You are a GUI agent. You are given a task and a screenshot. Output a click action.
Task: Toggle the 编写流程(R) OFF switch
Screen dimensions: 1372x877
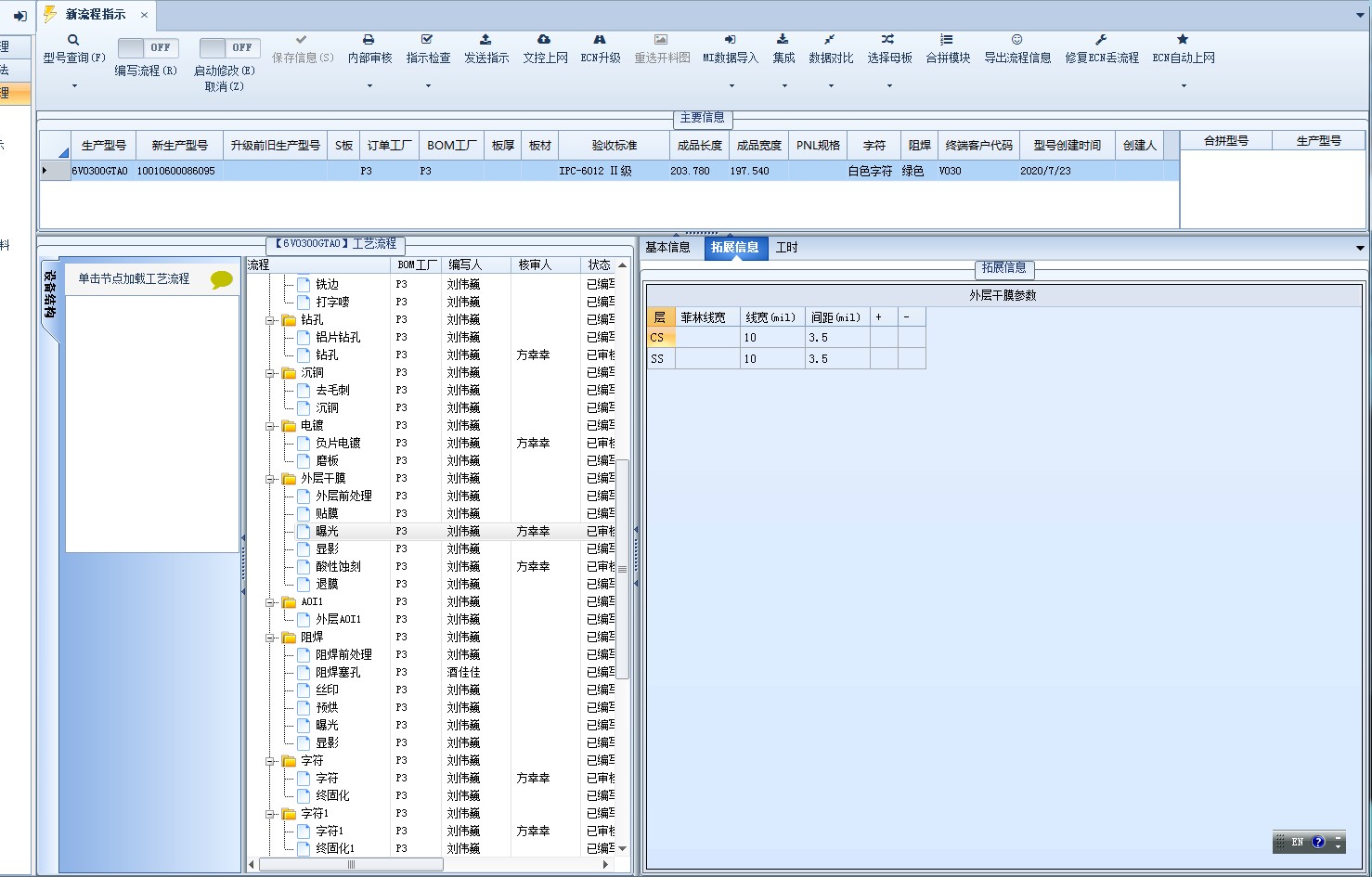[148, 47]
